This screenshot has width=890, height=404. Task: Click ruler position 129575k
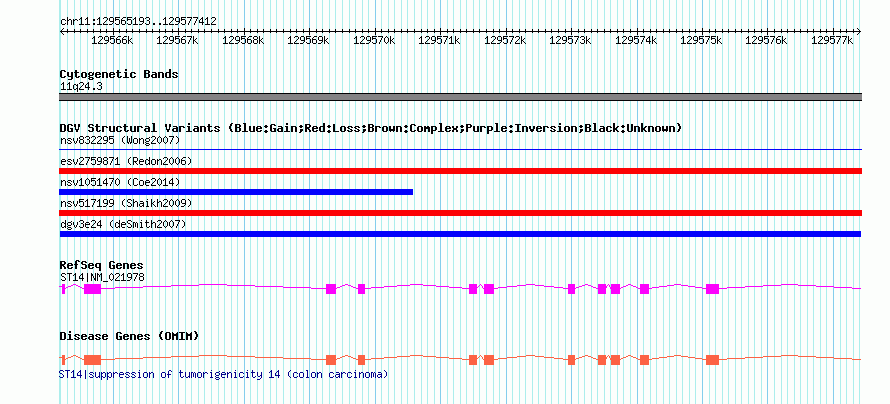point(702,40)
